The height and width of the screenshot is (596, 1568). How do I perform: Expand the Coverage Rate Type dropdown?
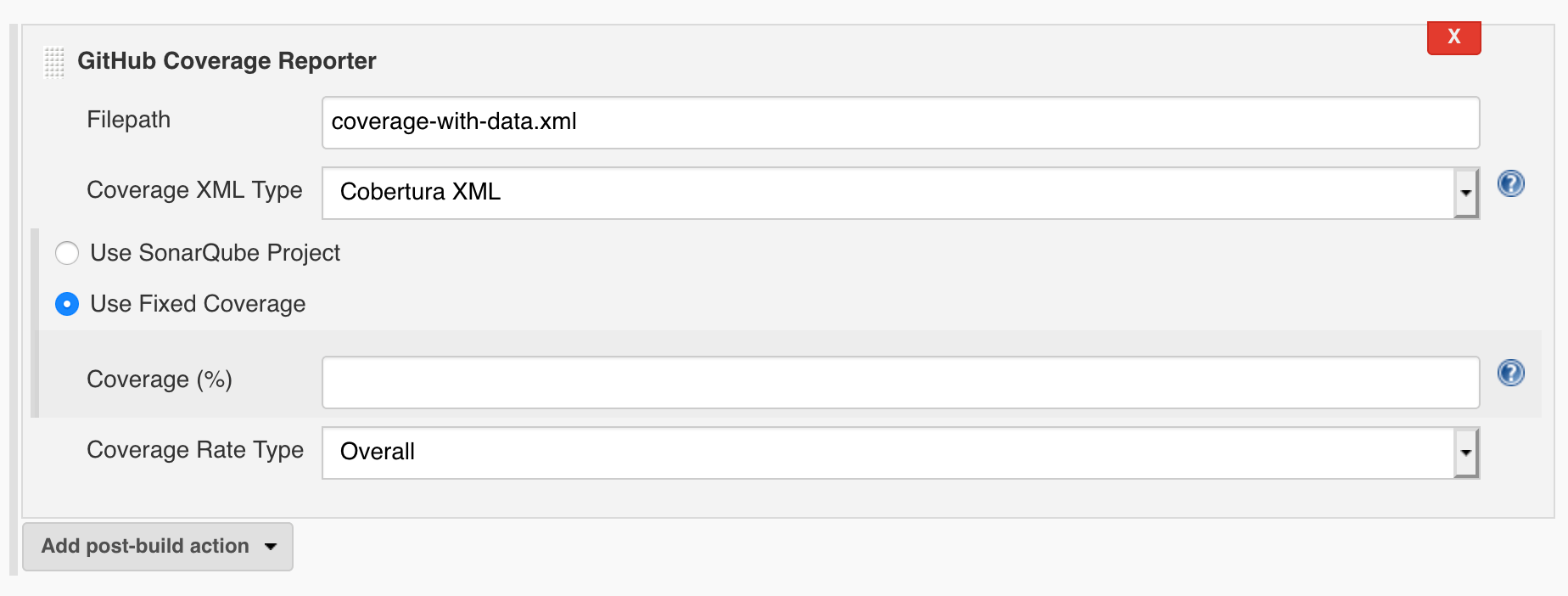tap(1467, 453)
